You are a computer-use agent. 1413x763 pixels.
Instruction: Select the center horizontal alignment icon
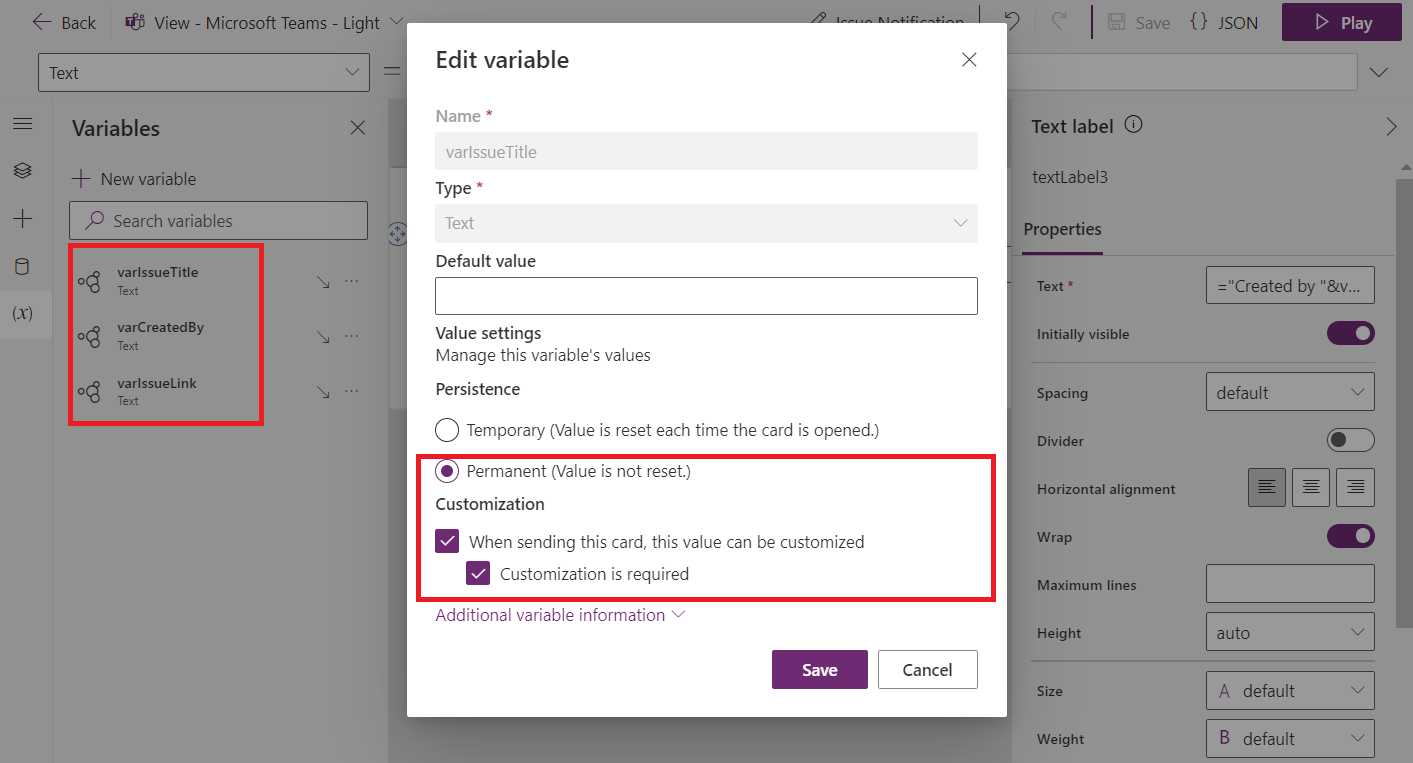click(1310, 487)
